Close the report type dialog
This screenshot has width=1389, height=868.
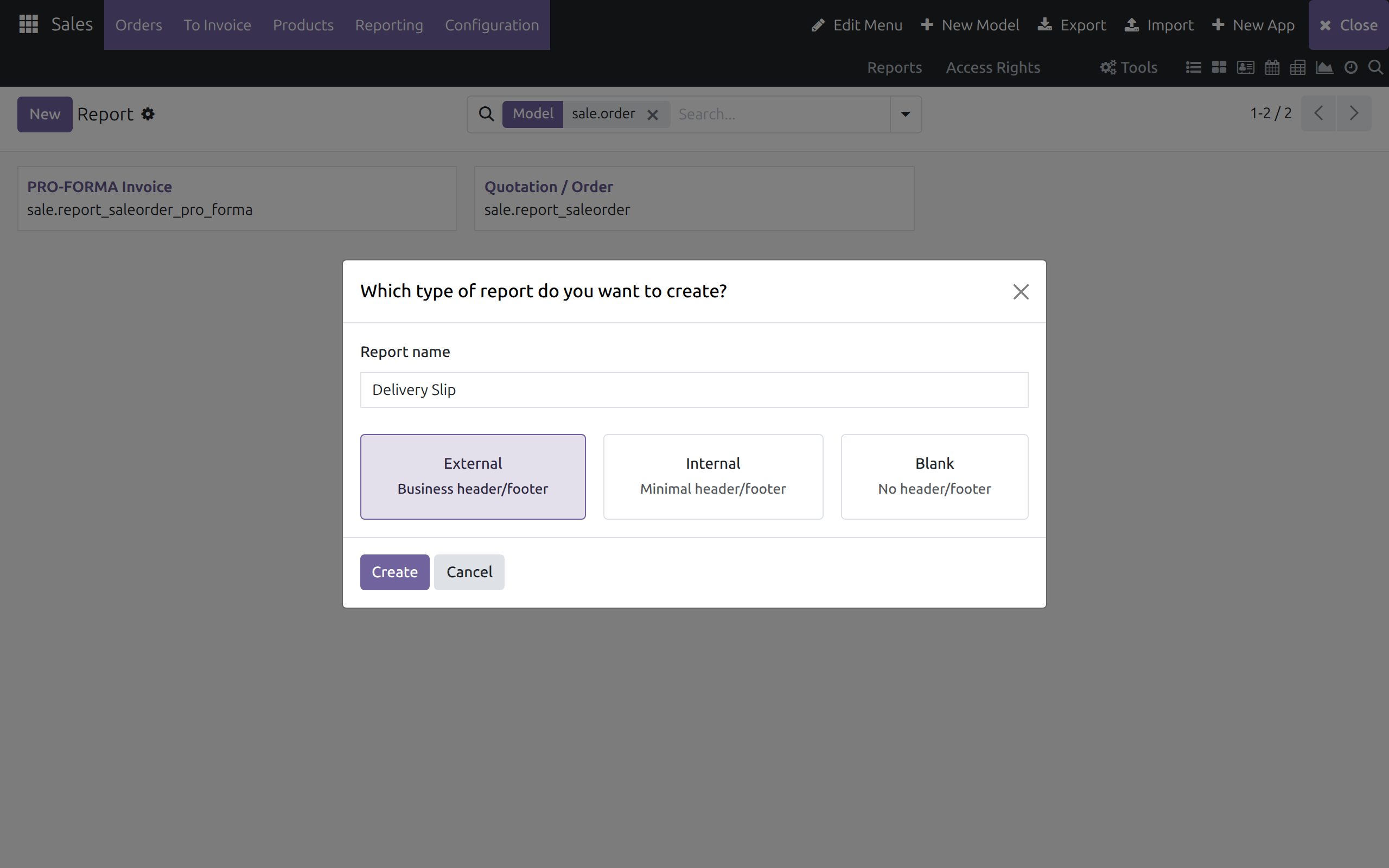pyautogui.click(x=1021, y=292)
